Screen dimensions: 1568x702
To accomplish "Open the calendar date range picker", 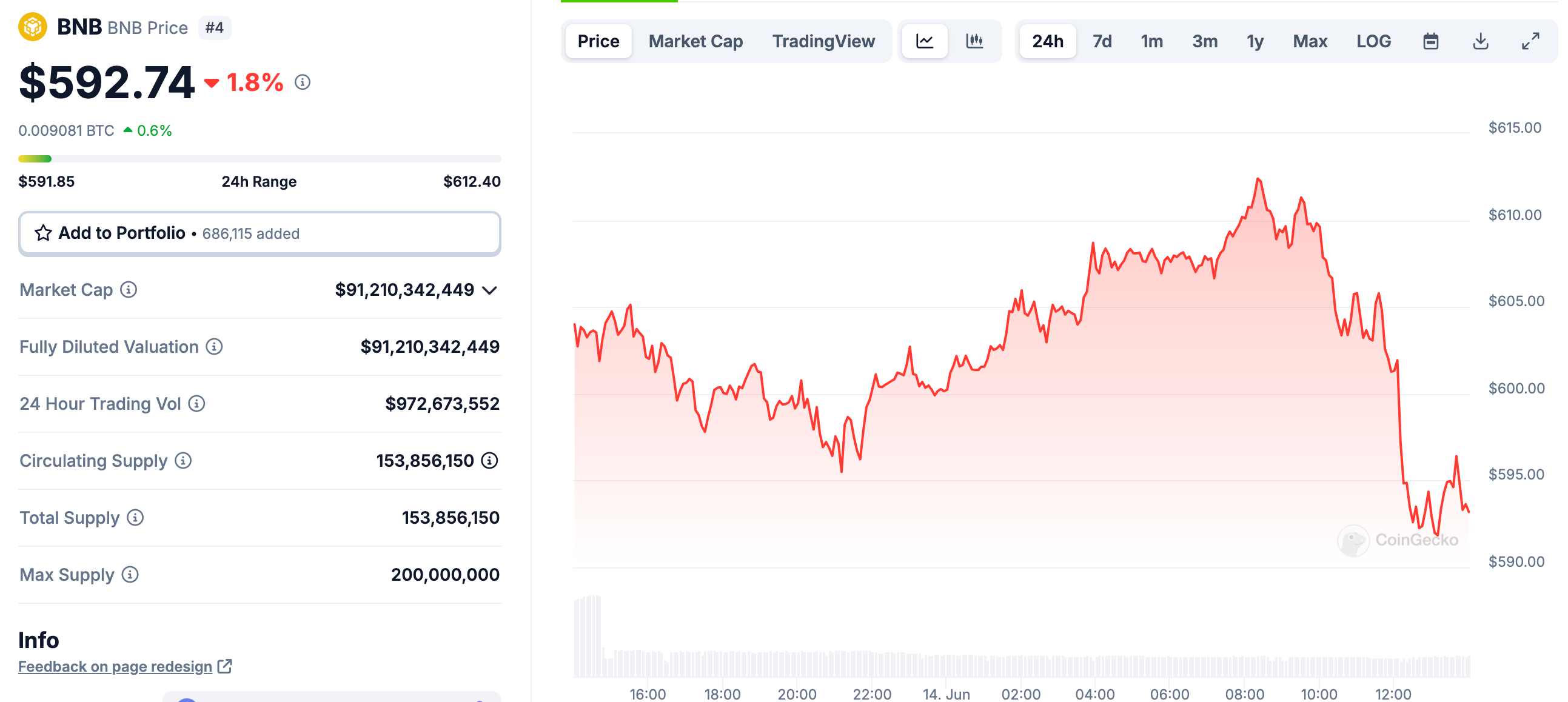I will click(1430, 41).
